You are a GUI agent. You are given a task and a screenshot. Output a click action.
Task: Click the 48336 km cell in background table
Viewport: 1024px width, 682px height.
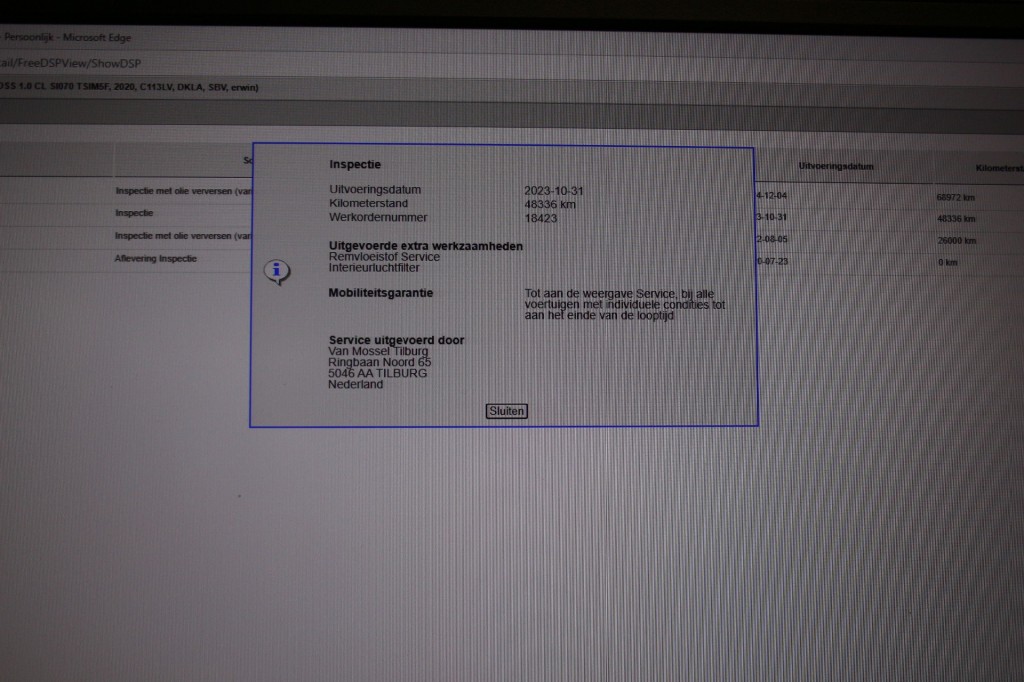955,218
